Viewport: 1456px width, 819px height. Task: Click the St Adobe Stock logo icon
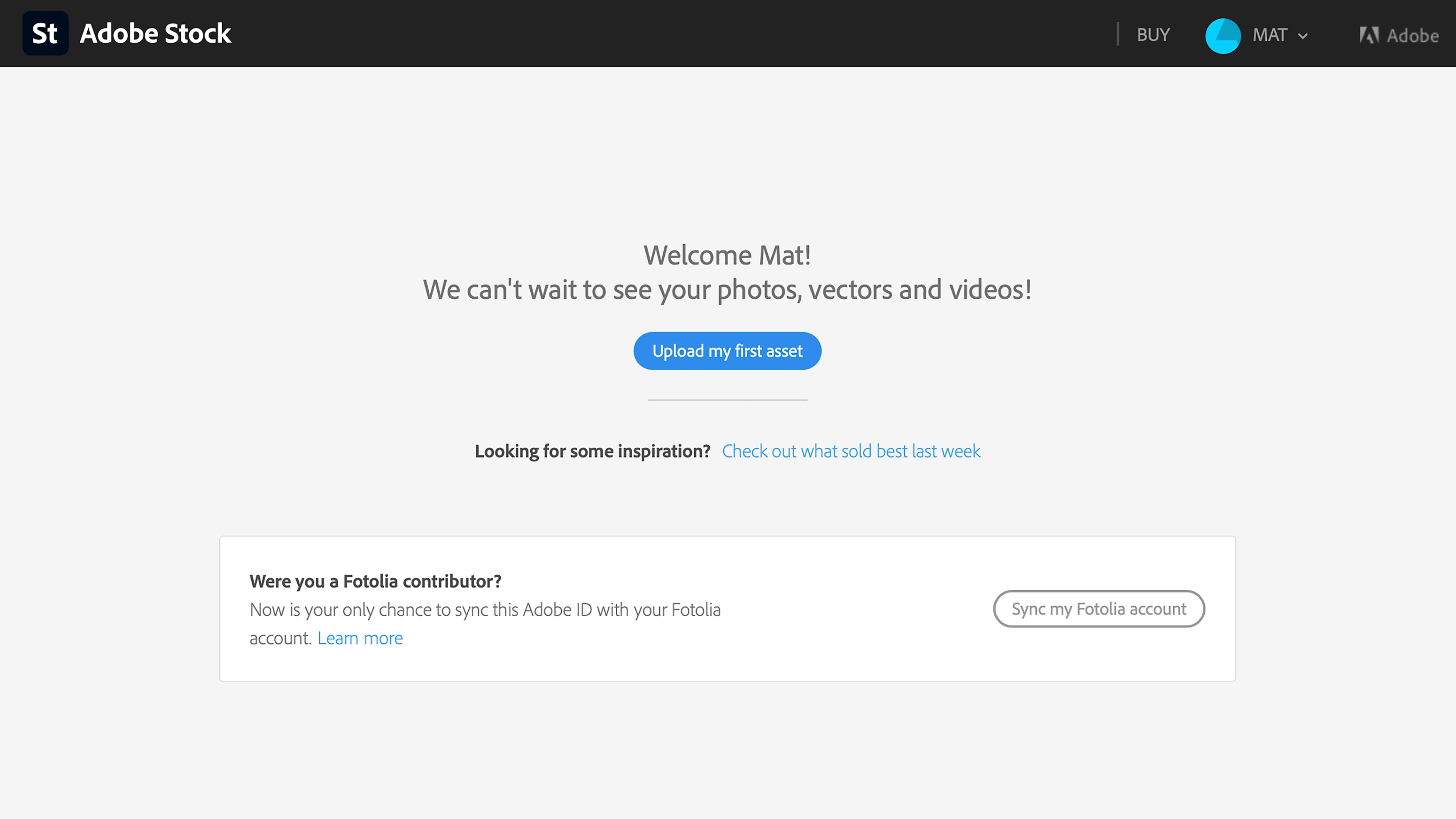[x=45, y=33]
